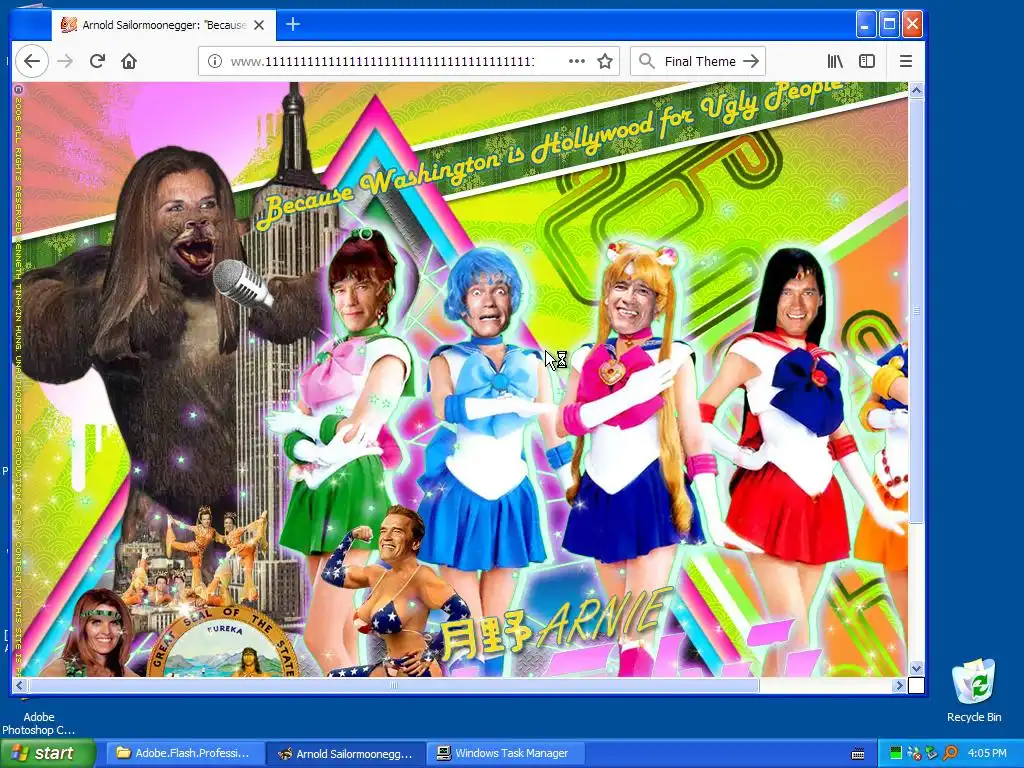Viewport: 1024px width, 768px height.
Task: Open the Firefox hamburger menu
Action: tap(906, 61)
